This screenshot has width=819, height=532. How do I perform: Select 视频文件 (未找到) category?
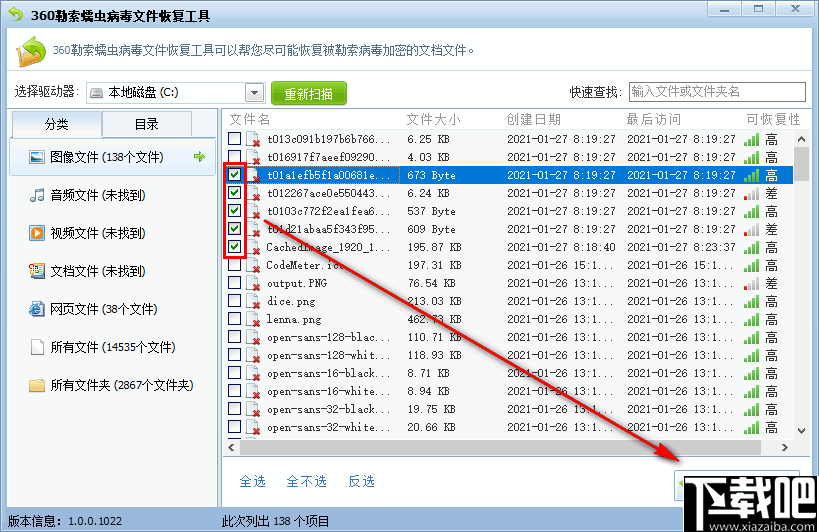click(112, 233)
